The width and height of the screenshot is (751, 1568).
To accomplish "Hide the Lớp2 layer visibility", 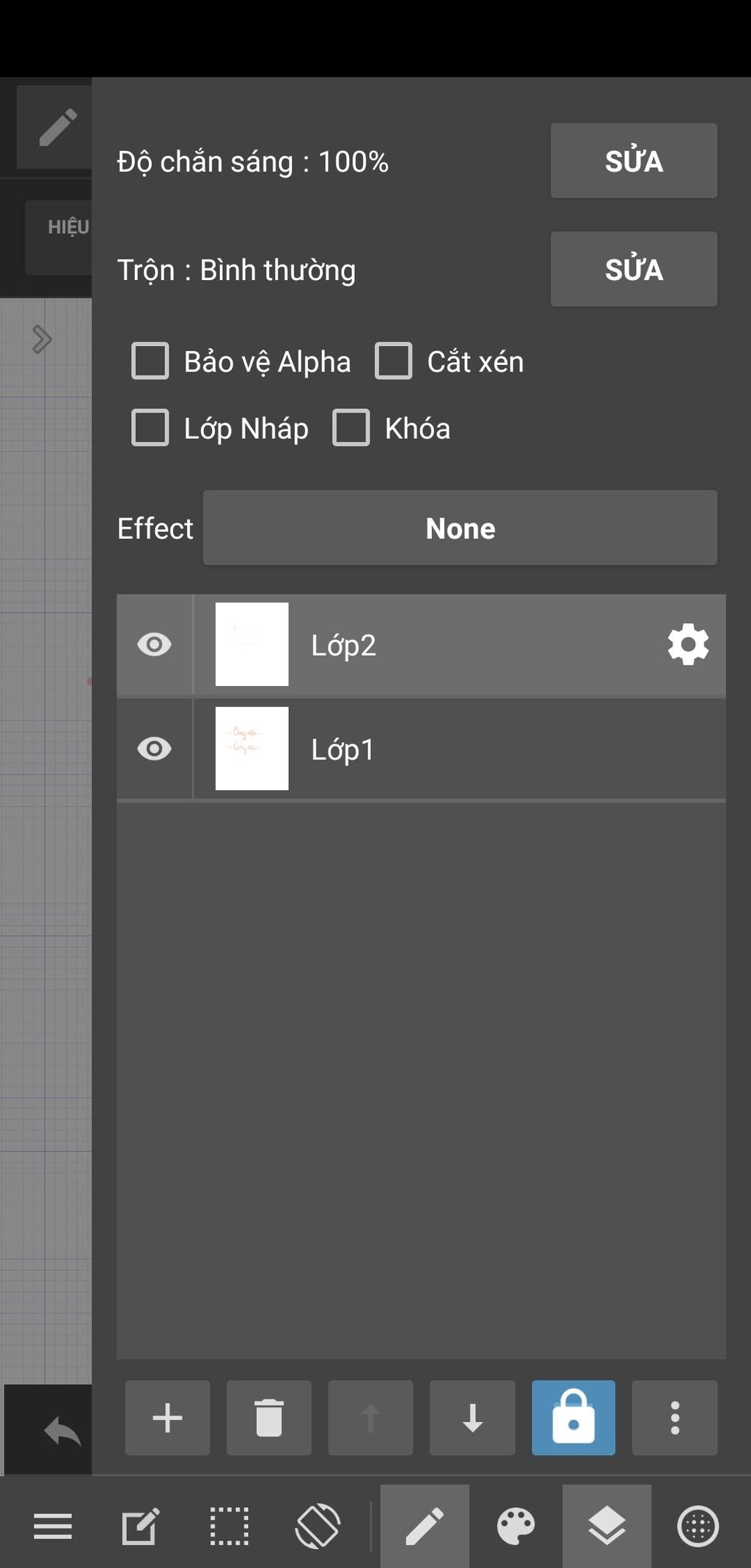I will point(154,644).
